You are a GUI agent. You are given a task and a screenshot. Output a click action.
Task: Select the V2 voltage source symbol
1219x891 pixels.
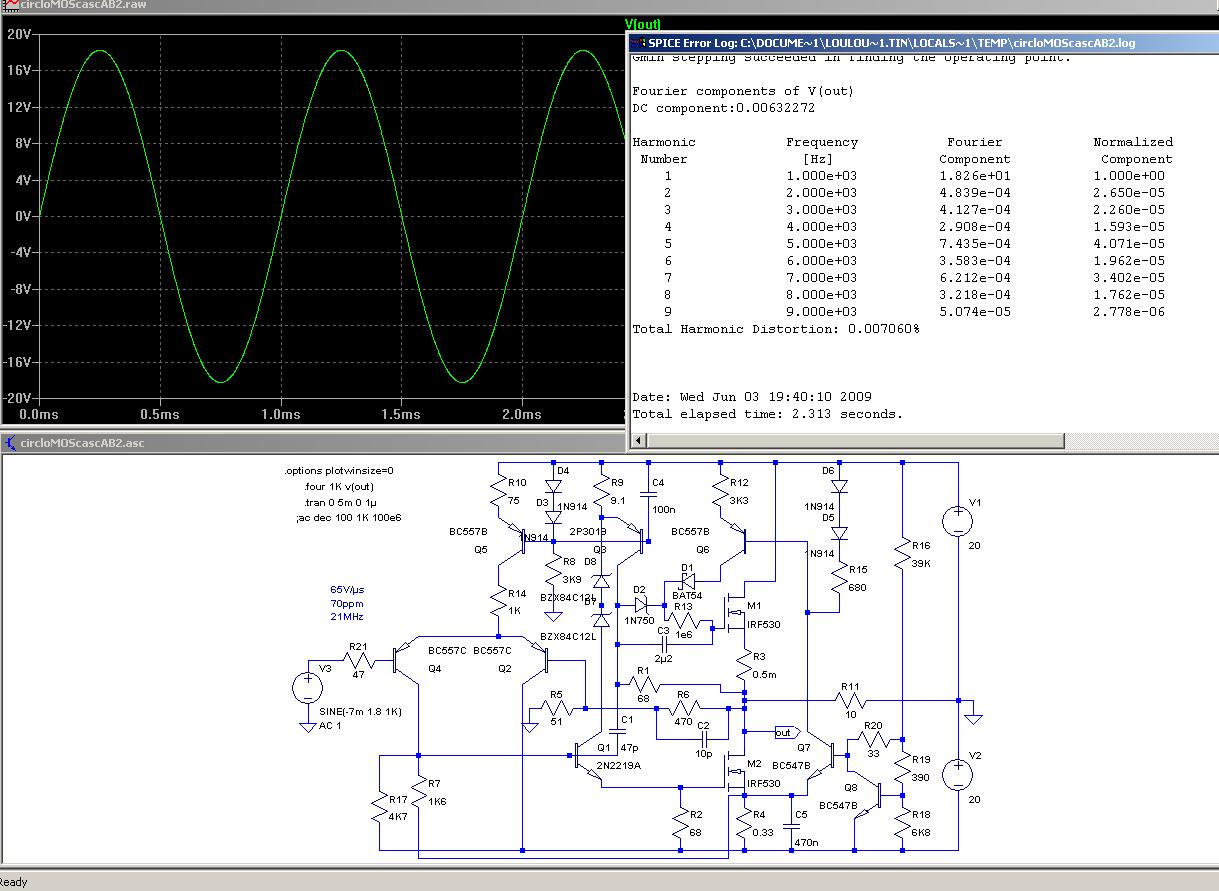point(957,773)
